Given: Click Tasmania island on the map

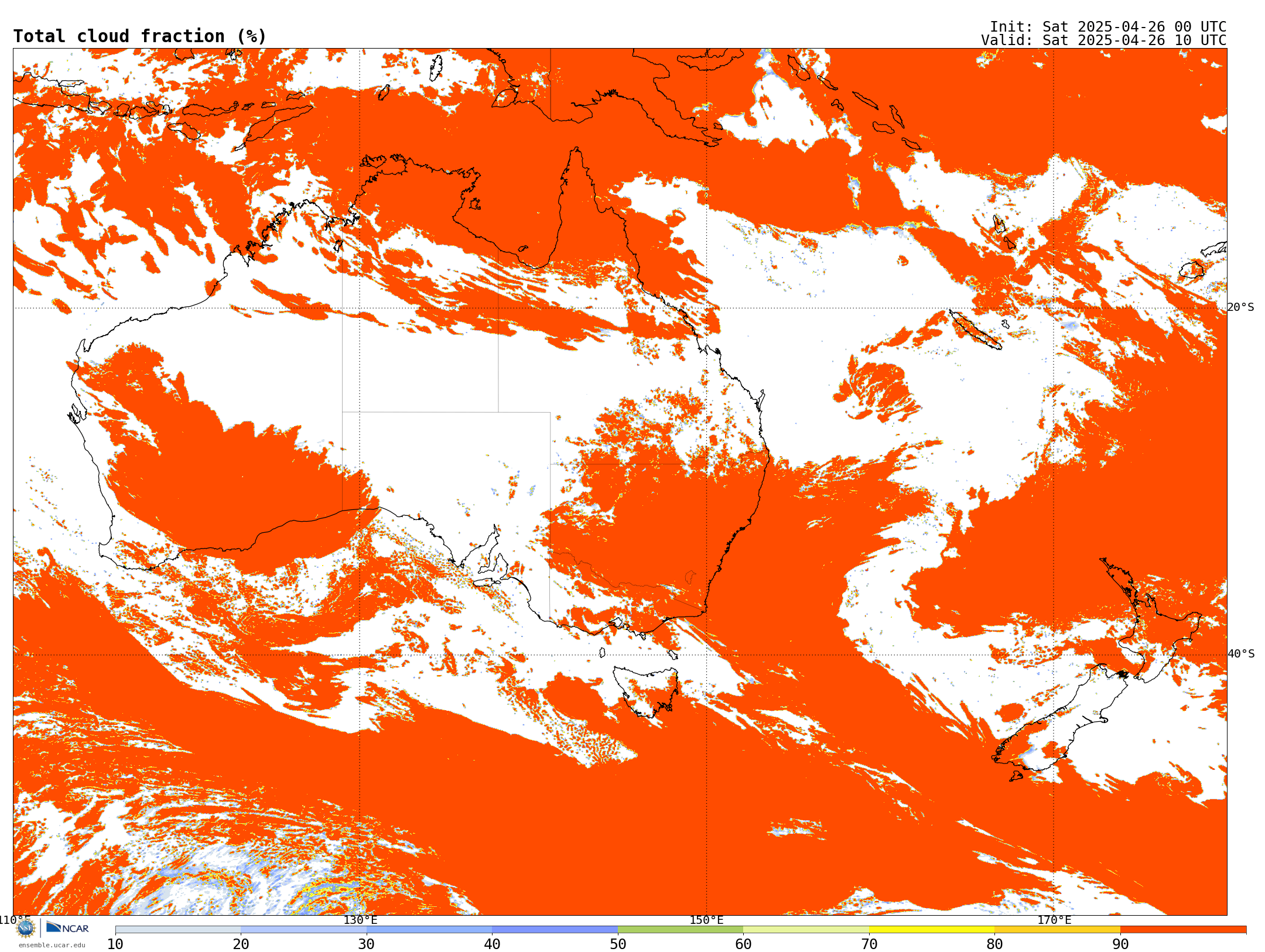Looking at the screenshot, I should [x=646, y=691].
